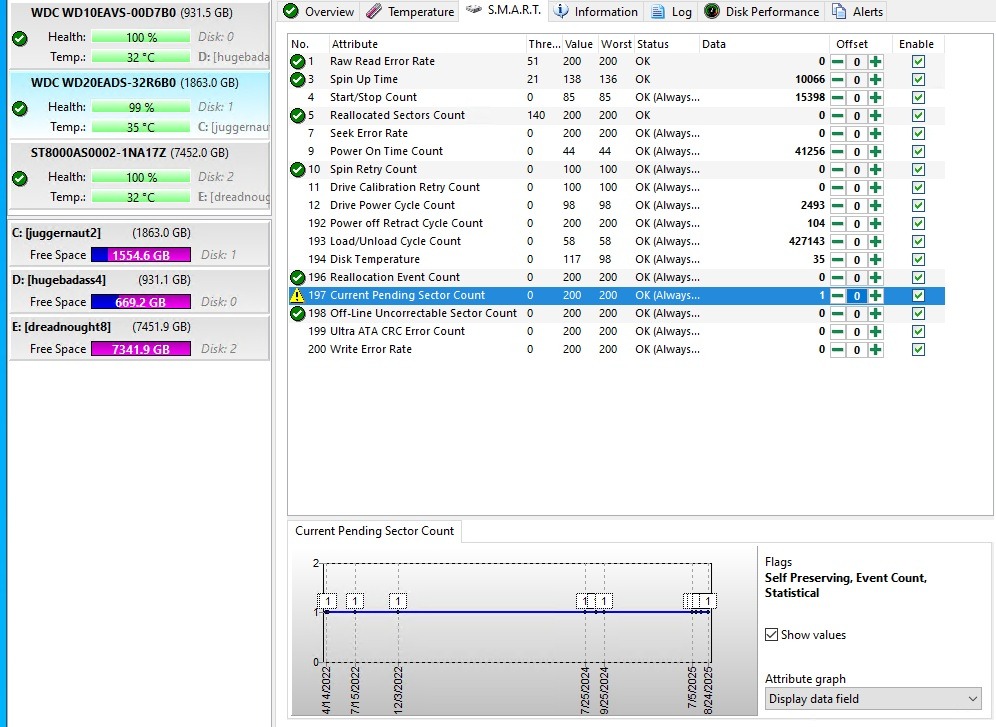Click the 669.2 GB free space bar
Viewport: 996px width, 727px height.
pos(141,302)
